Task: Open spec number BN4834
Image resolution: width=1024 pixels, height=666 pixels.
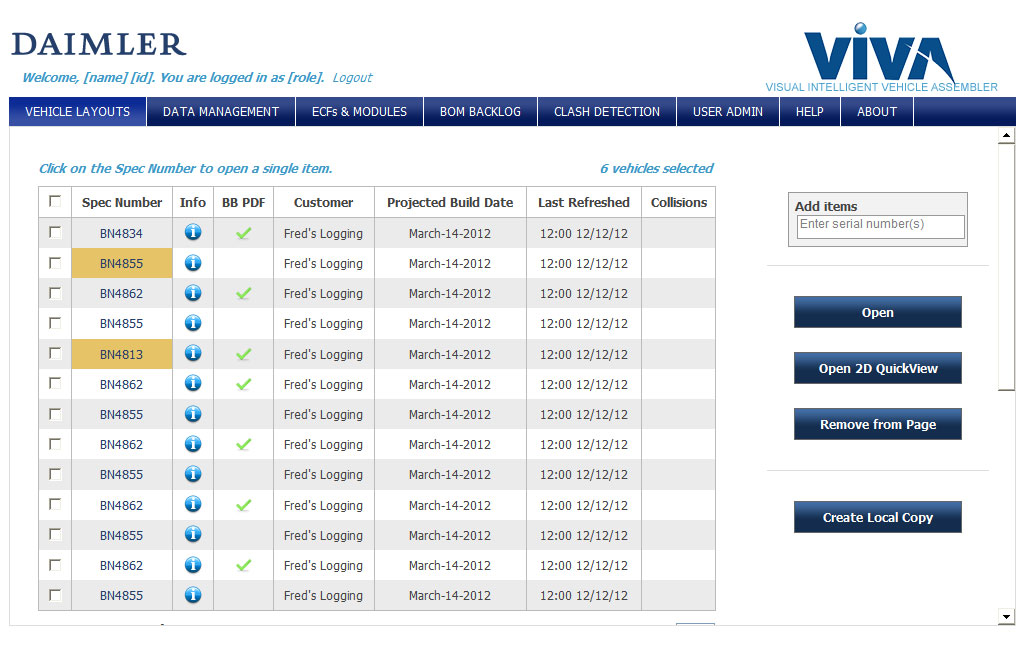Action: 121,234
